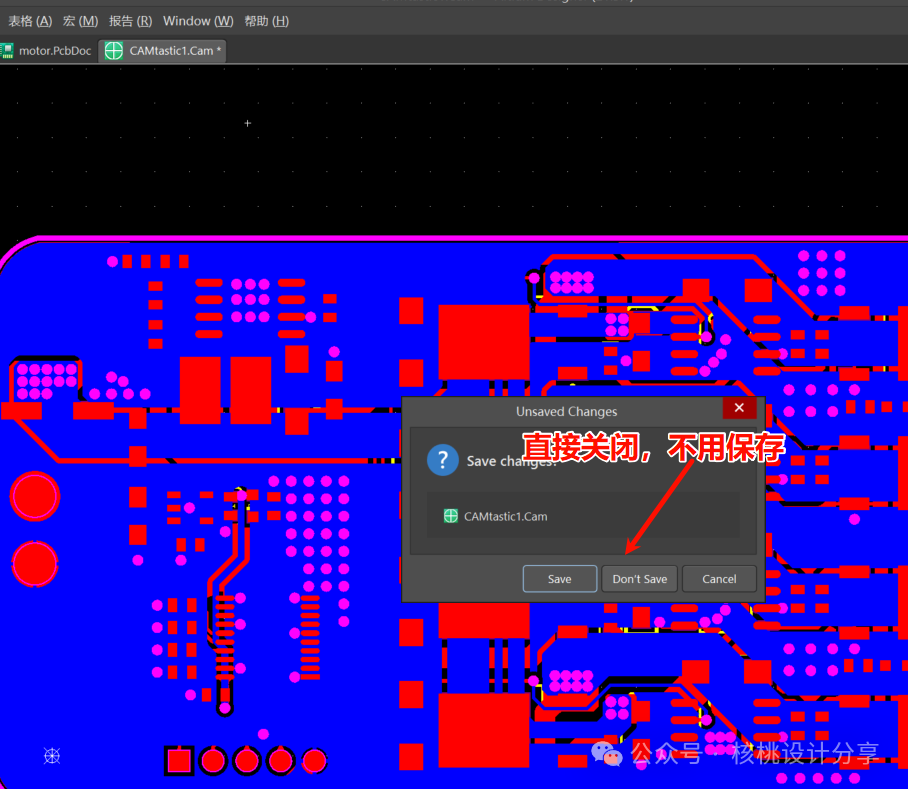Select CAMtastic1.Cam entry in the dialog list
This screenshot has width=908, height=789.
pos(505,516)
